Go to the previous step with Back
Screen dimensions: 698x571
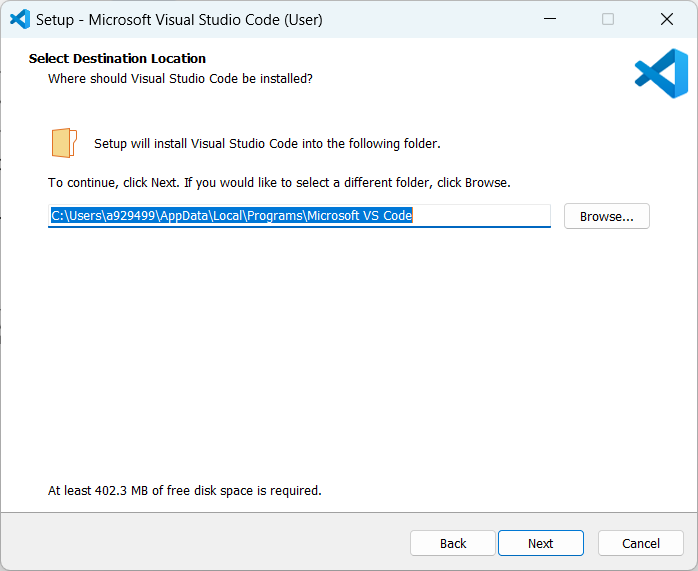(452, 543)
